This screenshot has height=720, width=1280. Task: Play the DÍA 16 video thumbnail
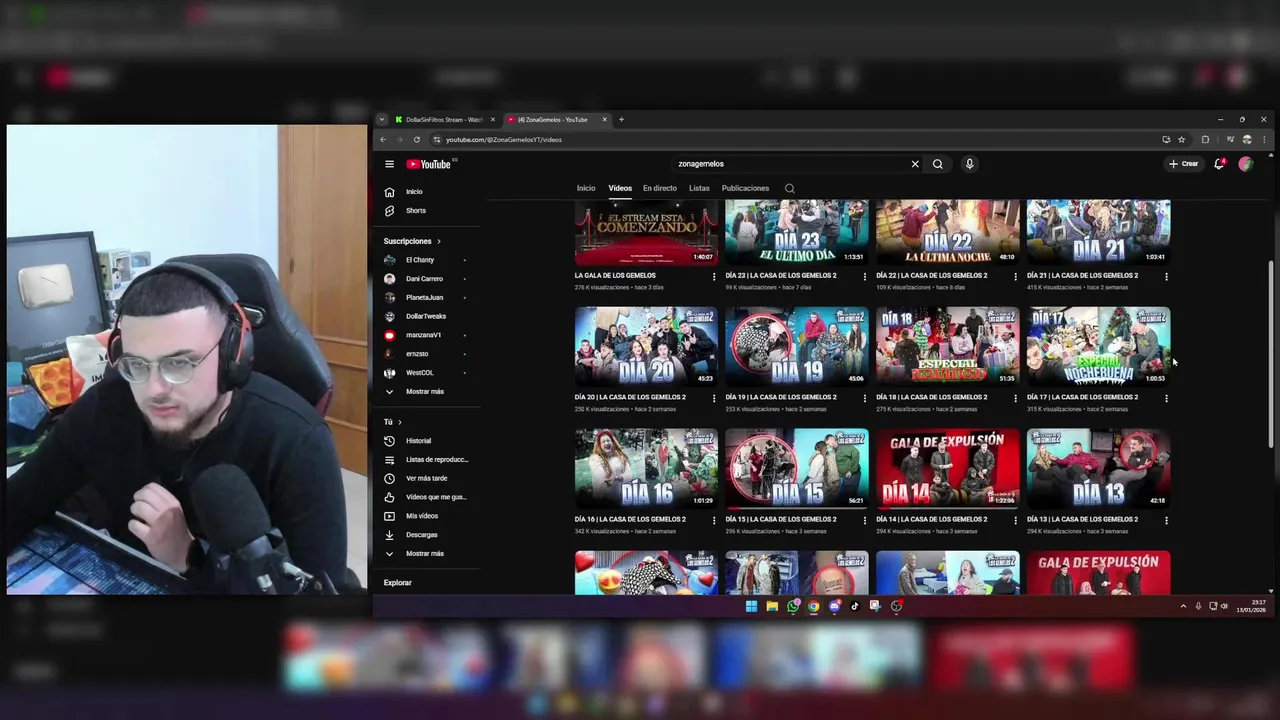[x=646, y=468]
